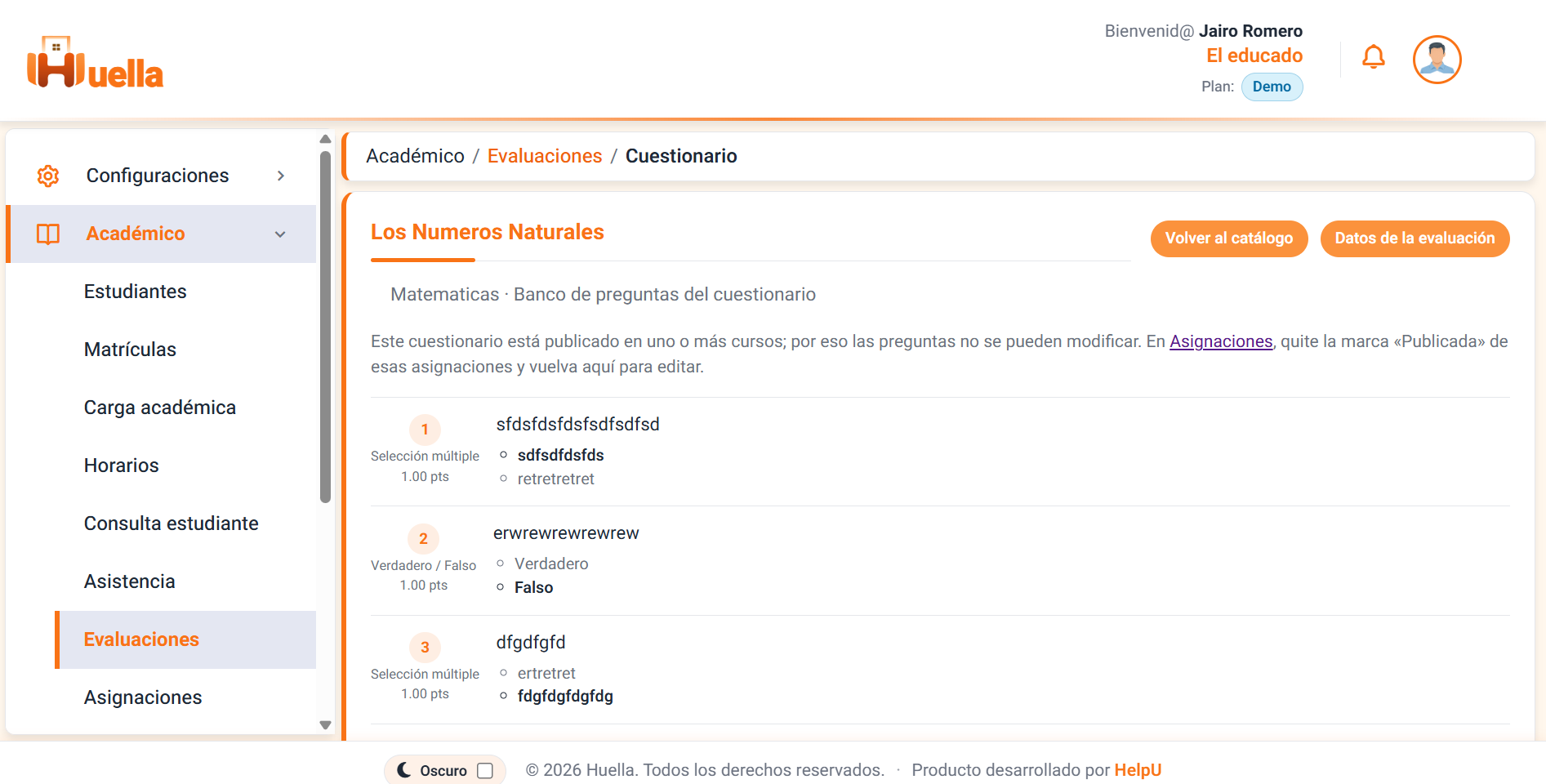Click the 'El educado' institution name
The height and width of the screenshot is (784, 1546).
point(1254,56)
